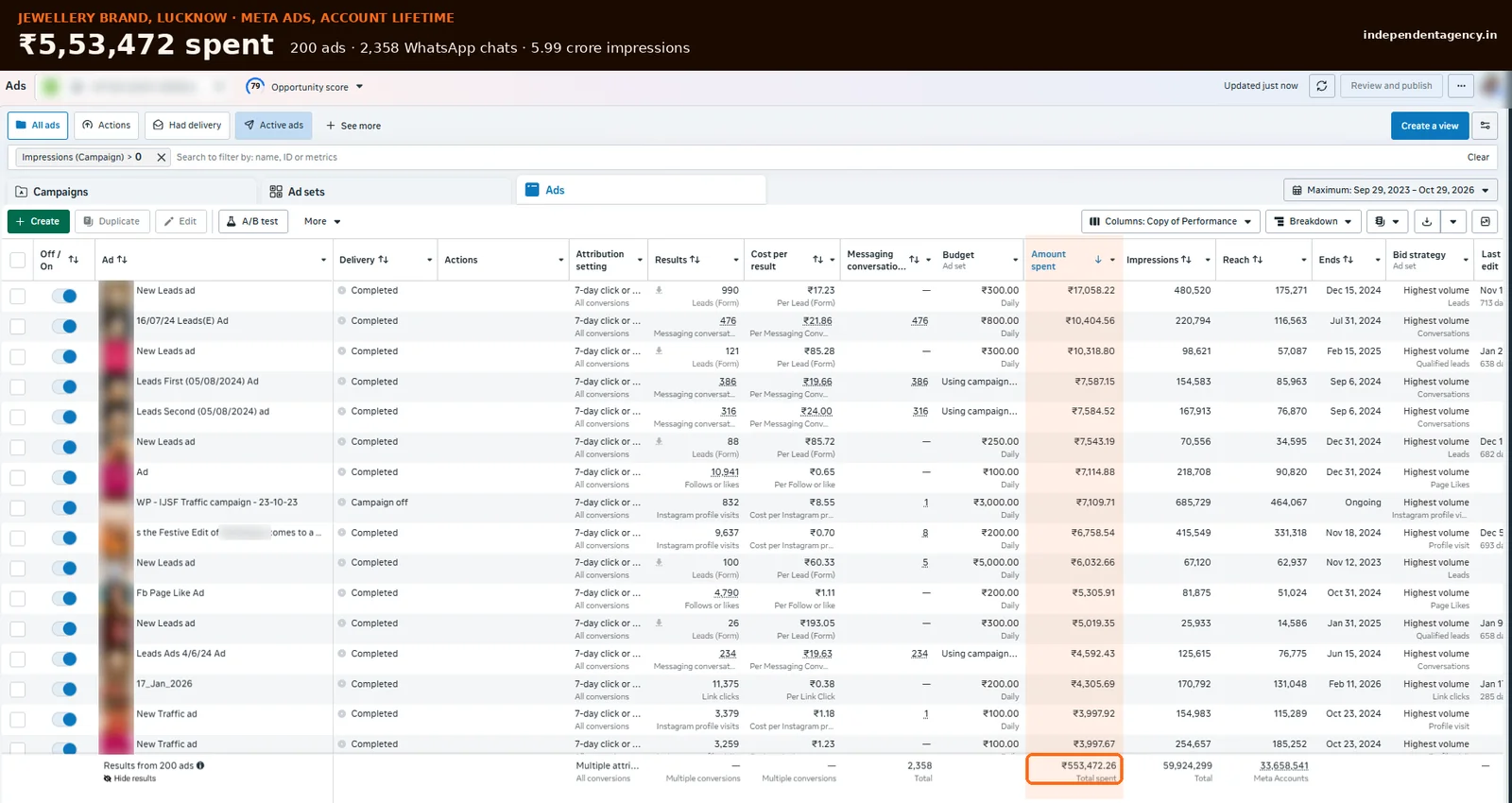1512x803 pixels.
Task: Select the Had delivery filter tab
Action: click(187, 126)
